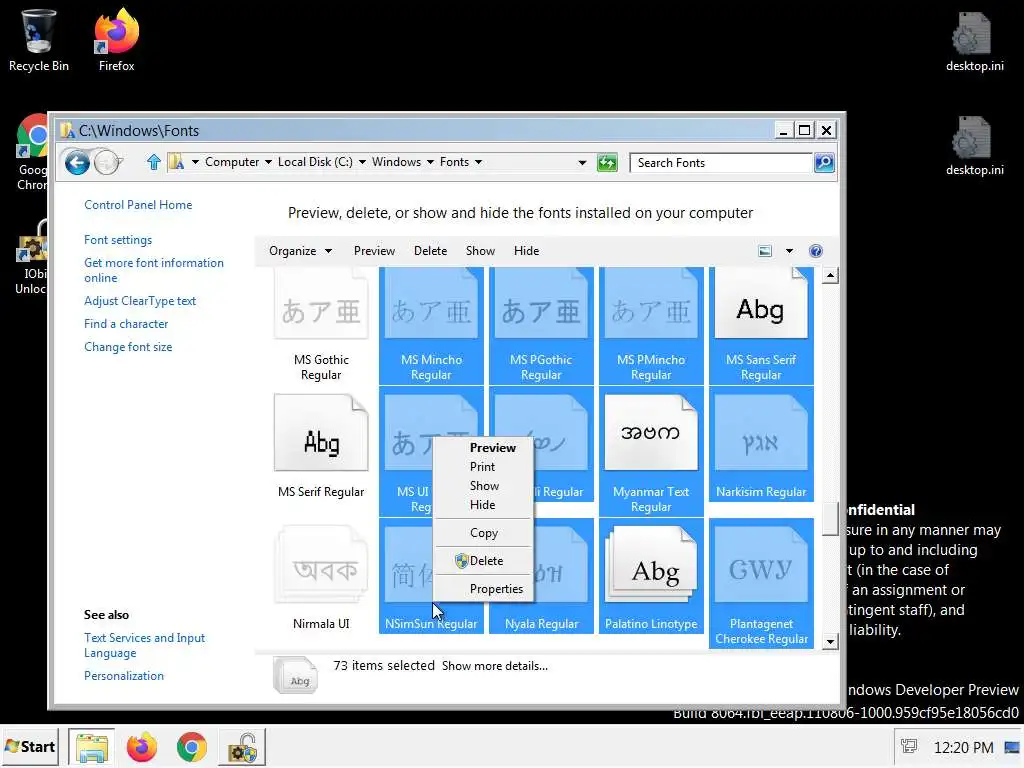
Task: Open Personalization link
Action: point(123,675)
